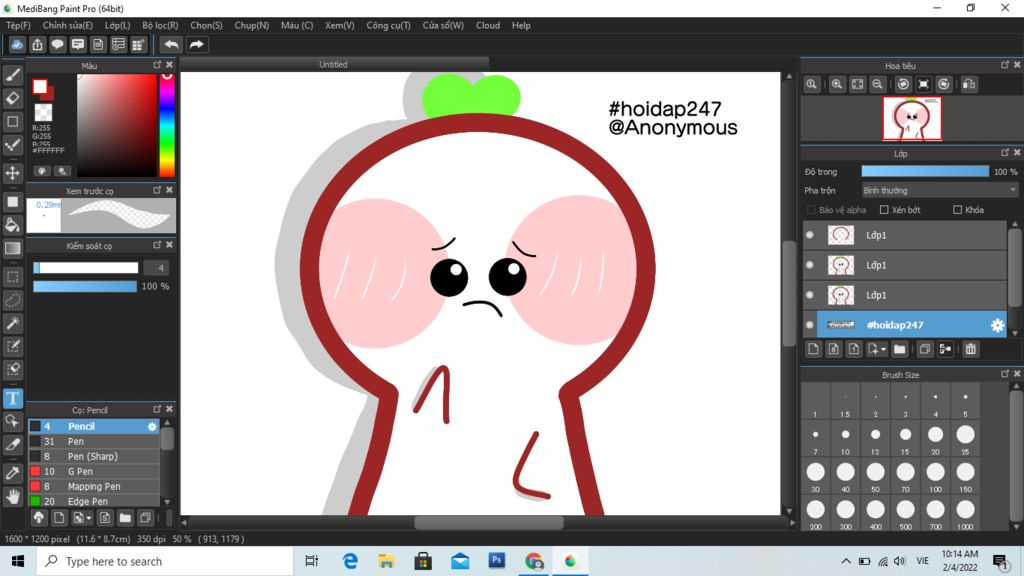1024x576 pixels.
Task: Click the Redo arrow in toolbar
Action: [x=197, y=44]
